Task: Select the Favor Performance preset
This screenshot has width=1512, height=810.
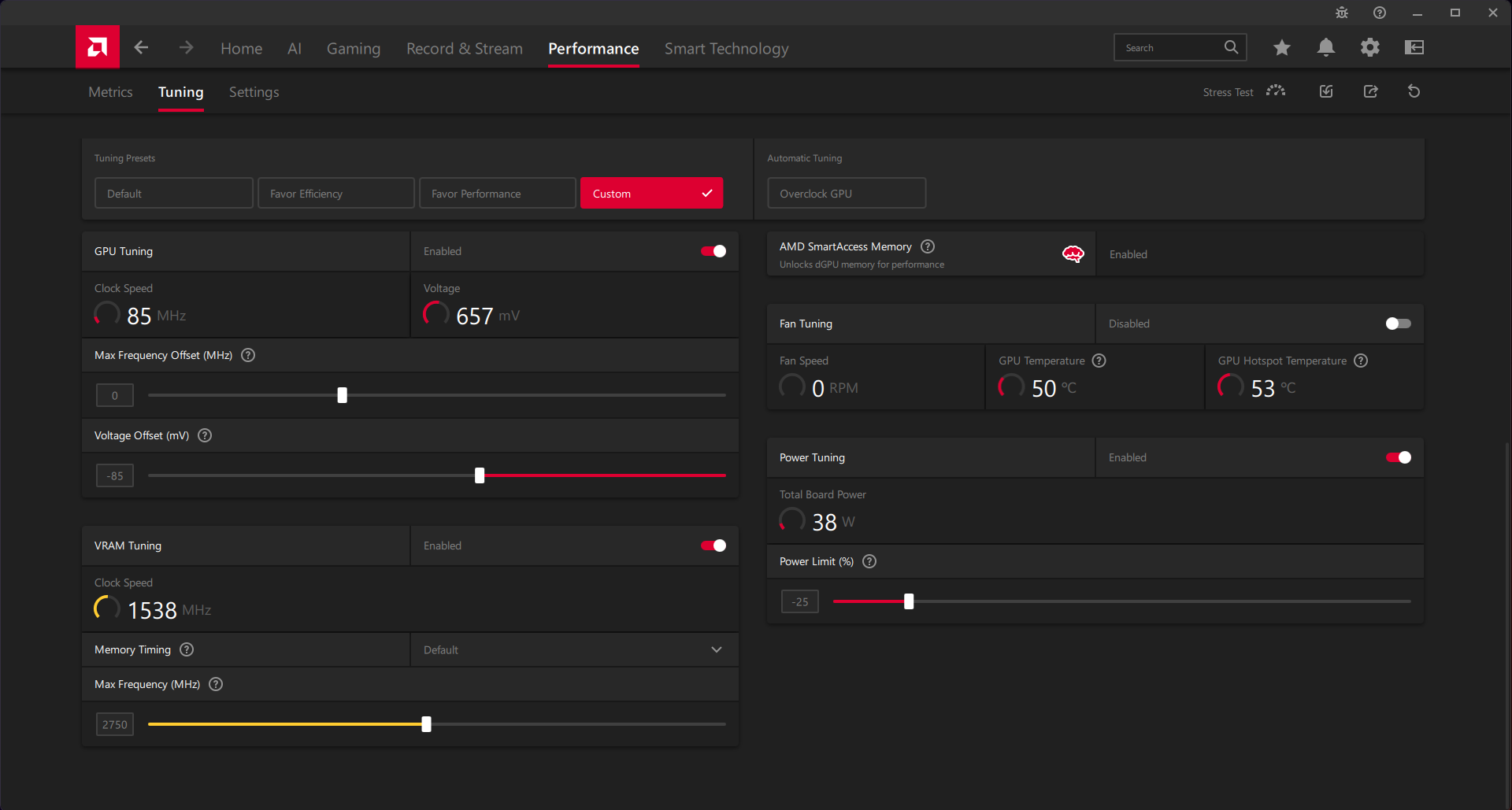Action: 498,193
